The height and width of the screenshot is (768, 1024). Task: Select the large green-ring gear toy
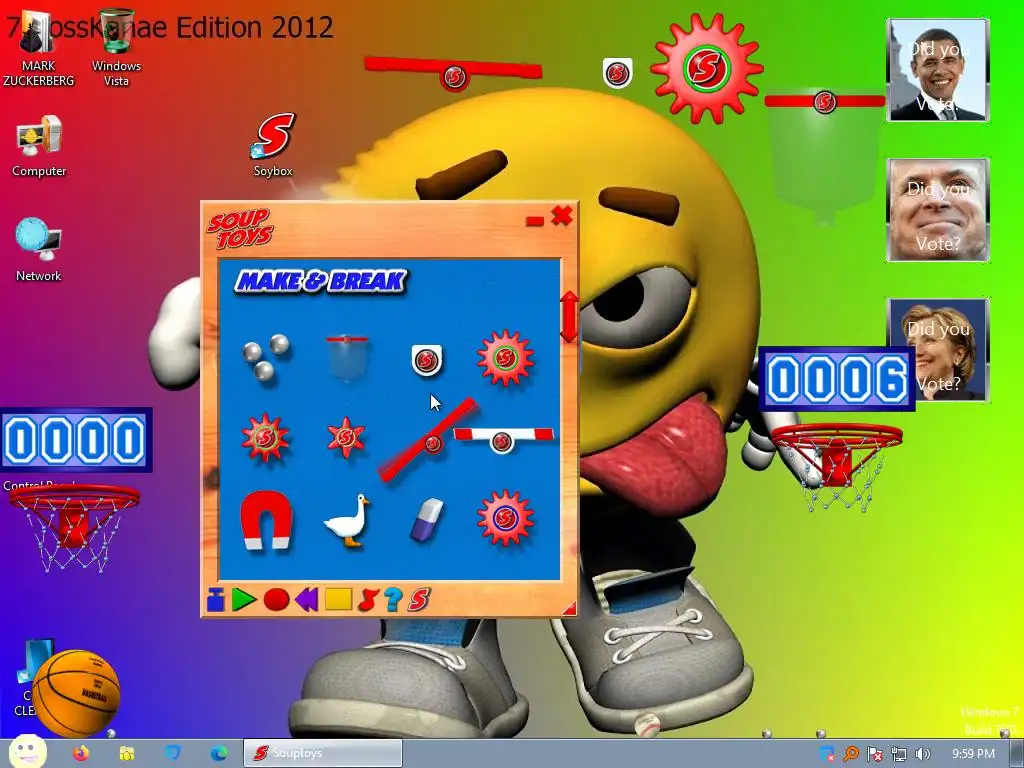505,357
